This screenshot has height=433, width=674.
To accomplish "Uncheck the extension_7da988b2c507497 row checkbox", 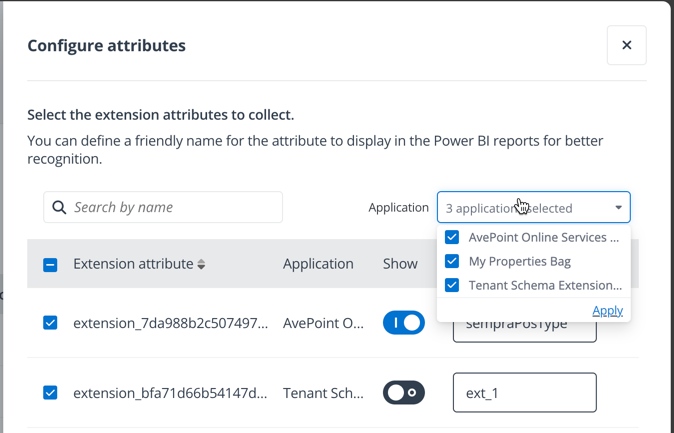I will (x=50, y=323).
